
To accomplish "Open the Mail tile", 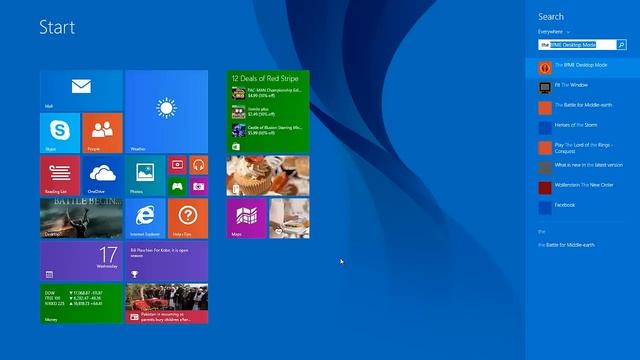I will tap(81, 90).
